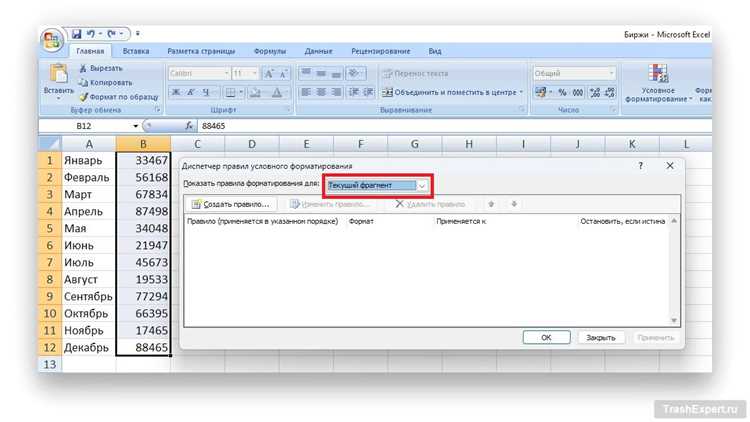Screen dimensions: 750x422
Task: Click Формат по образцу format painter
Action: 119,97
